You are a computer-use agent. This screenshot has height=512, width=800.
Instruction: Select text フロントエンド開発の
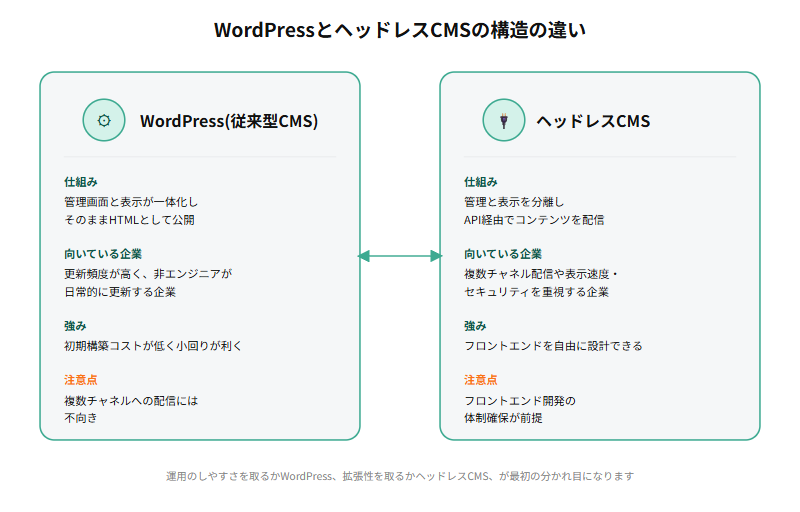[x=520, y=401]
